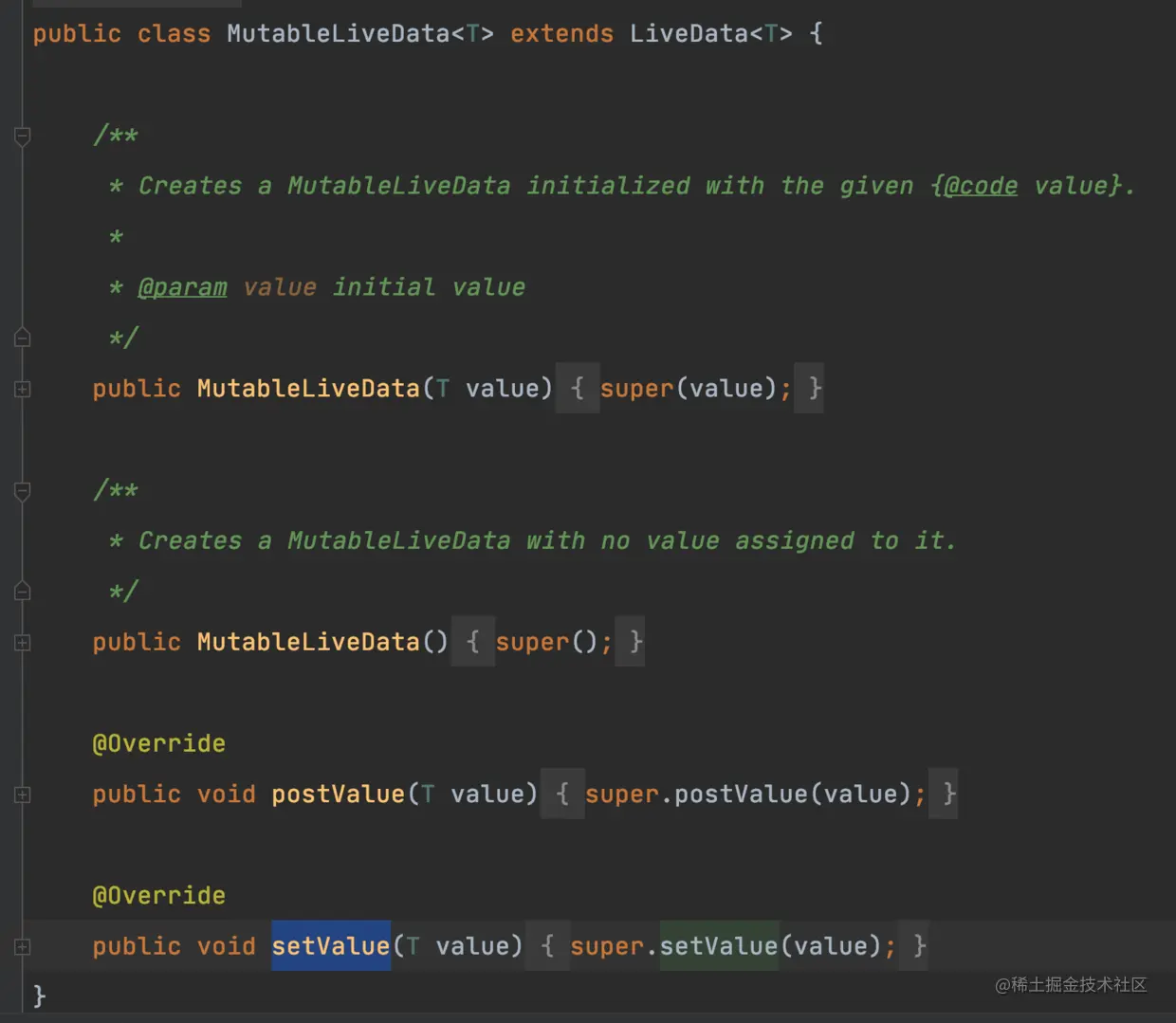Collapse the second Javadoc comment fold marker
1176x1023 pixels.
click(x=23, y=490)
